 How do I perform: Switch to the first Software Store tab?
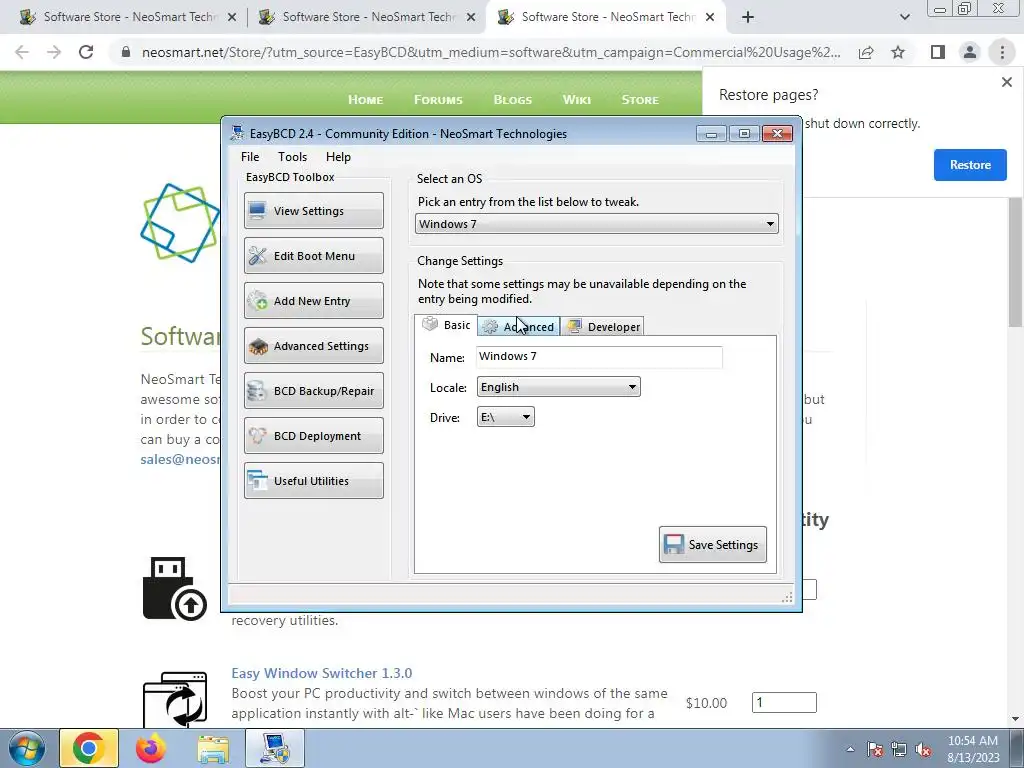[x=127, y=17]
